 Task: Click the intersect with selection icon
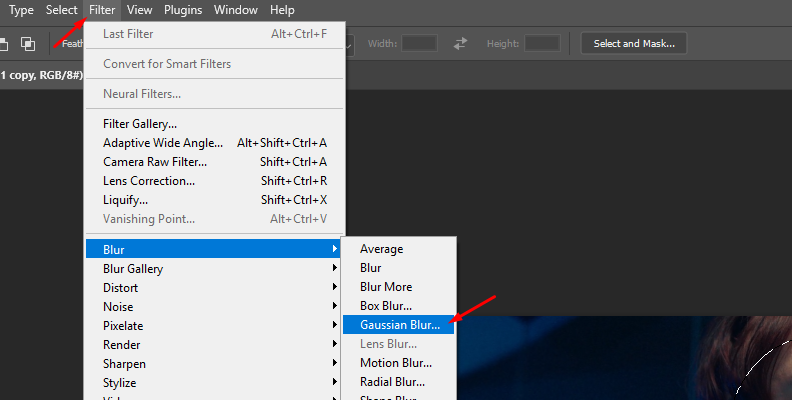(28, 43)
